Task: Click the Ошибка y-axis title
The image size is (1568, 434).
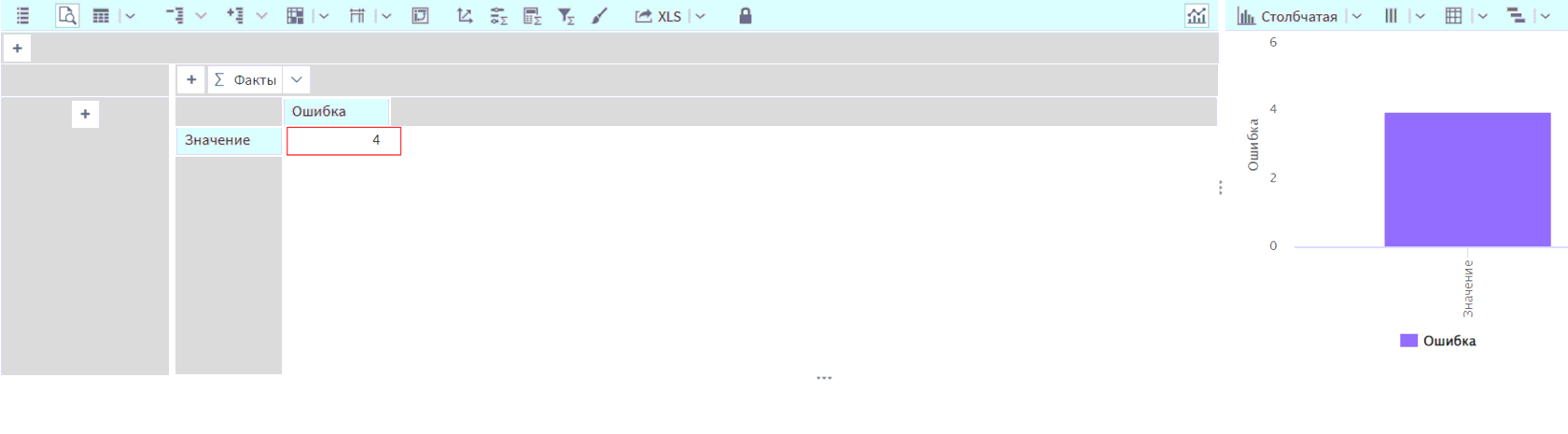Action: point(1253,145)
